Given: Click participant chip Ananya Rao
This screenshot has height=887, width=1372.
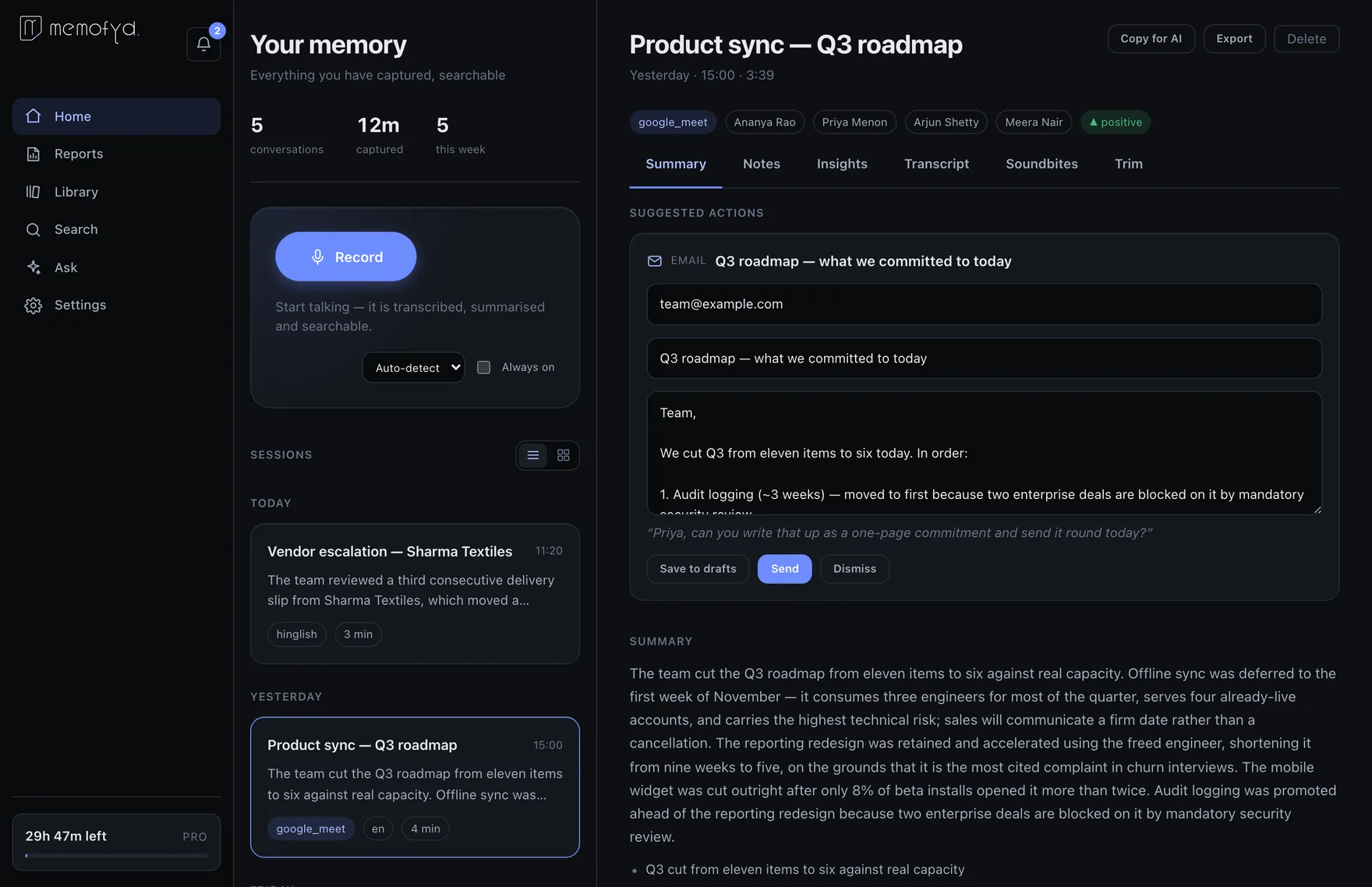Looking at the screenshot, I should tap(765, 122).
